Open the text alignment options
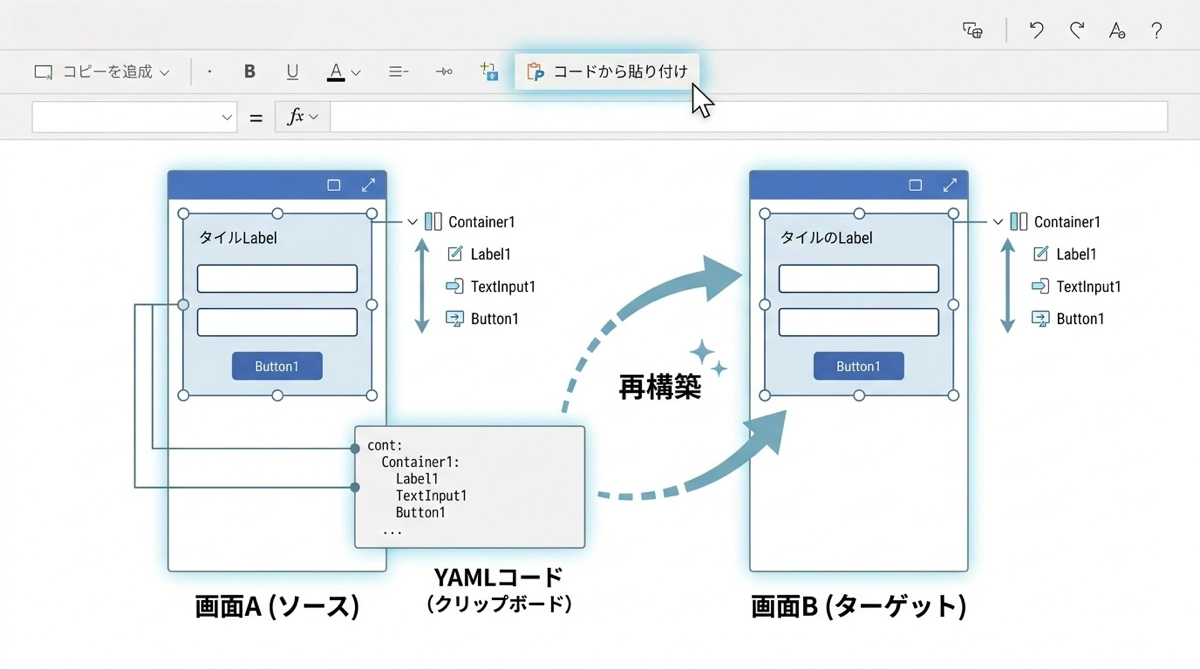 pyautogui.click(x=398, y=72)
